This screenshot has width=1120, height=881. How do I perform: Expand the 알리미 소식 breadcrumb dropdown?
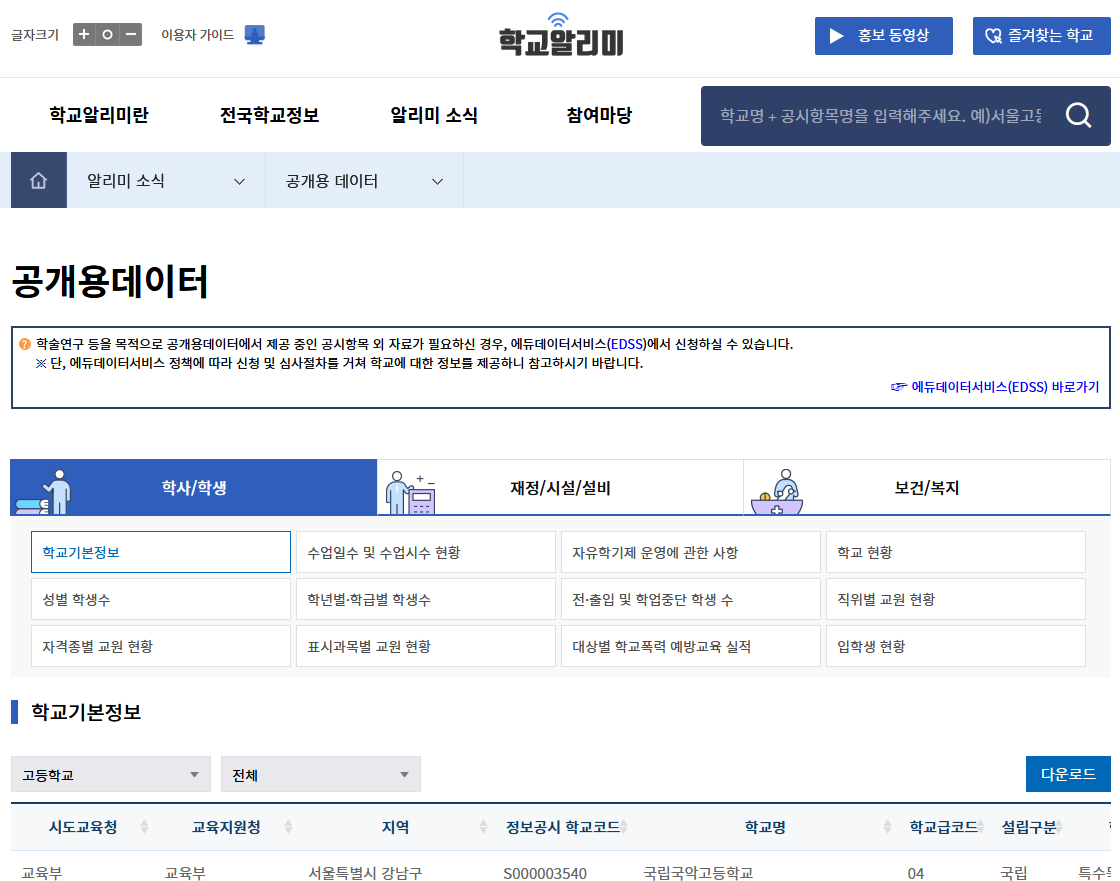(x=239, y=180)
